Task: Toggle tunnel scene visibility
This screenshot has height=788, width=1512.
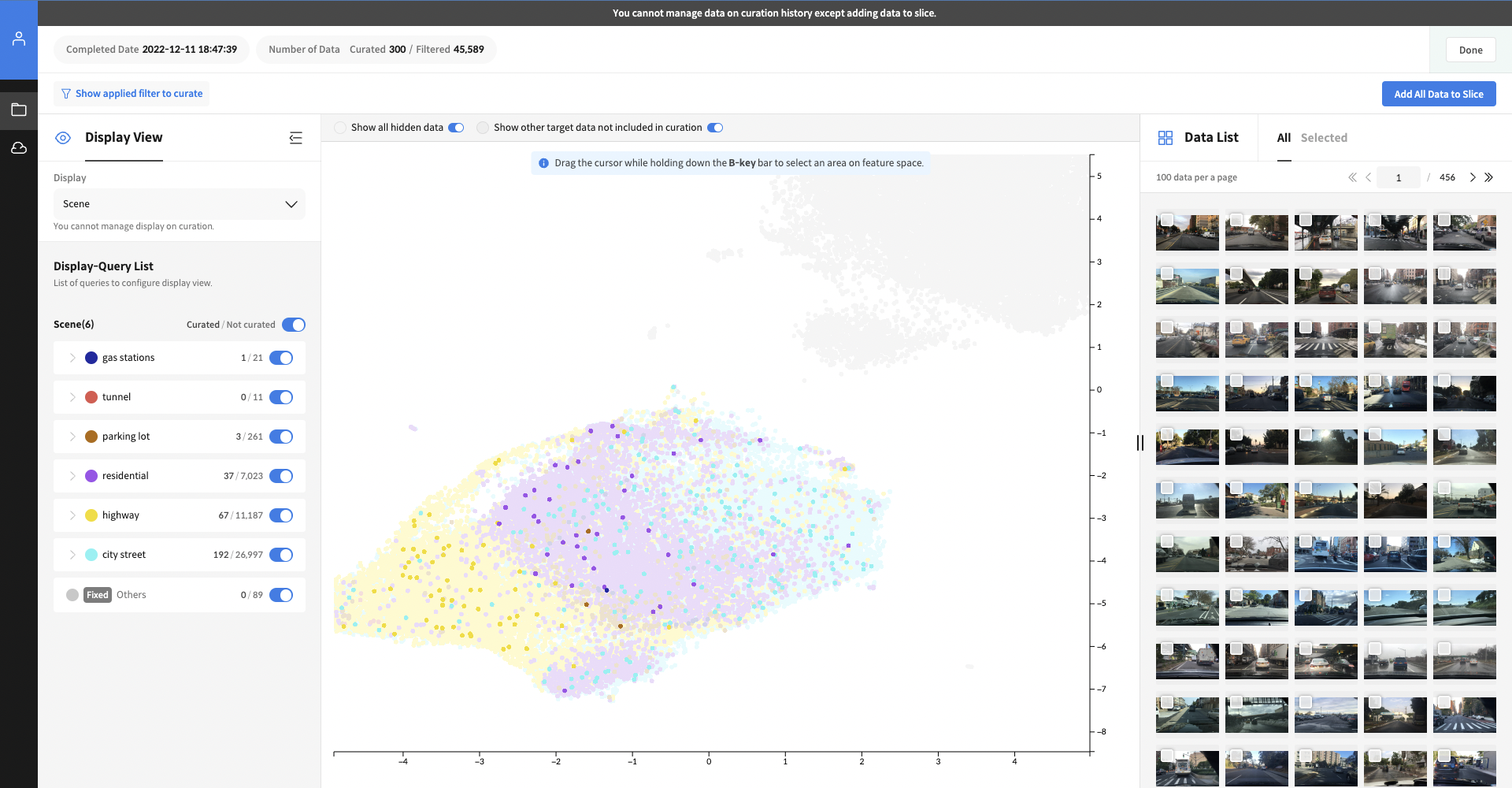Action: pos(281,397)
